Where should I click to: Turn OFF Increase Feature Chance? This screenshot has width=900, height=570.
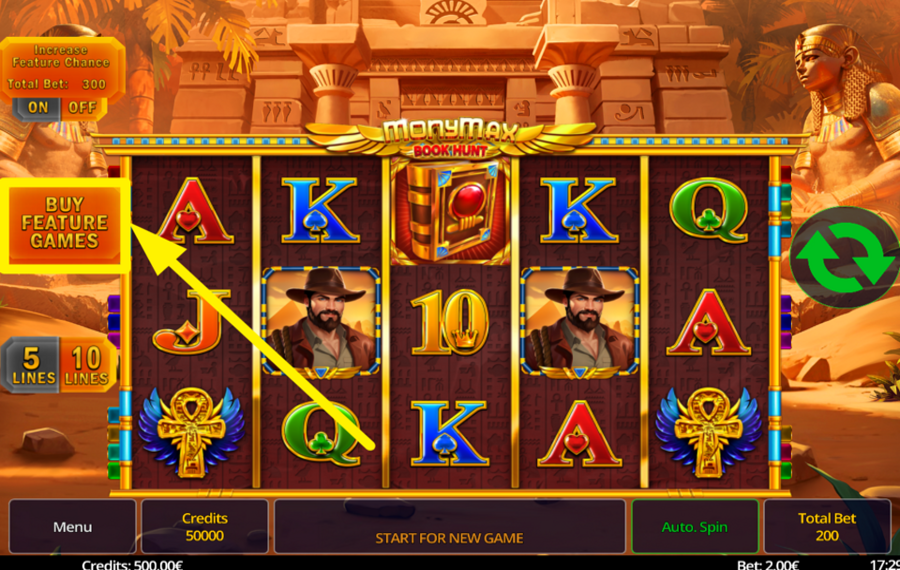coord(83,108)
